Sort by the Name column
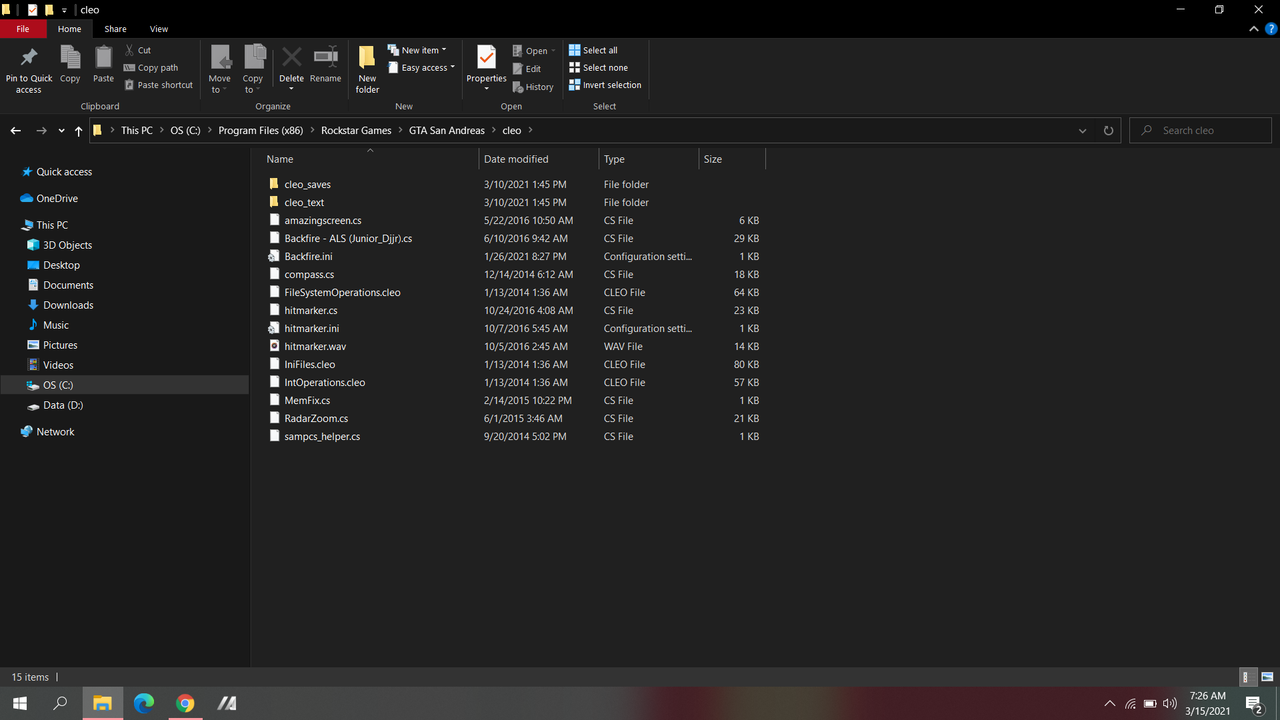The width and height of the screenshot is (1280, 720). [370, 159]
